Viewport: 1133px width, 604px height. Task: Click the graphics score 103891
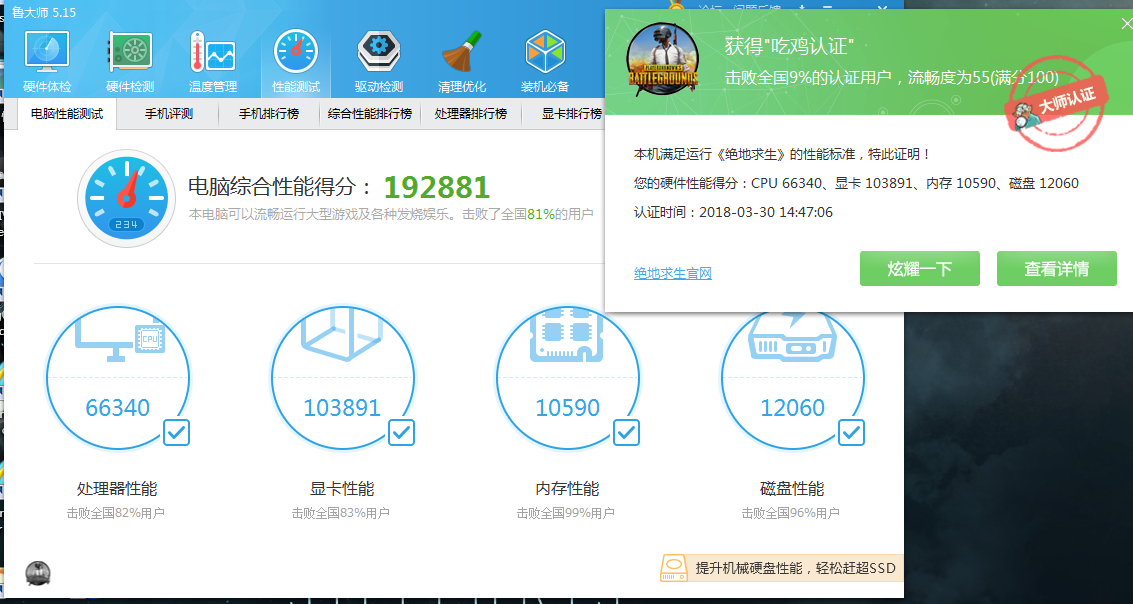342,407
